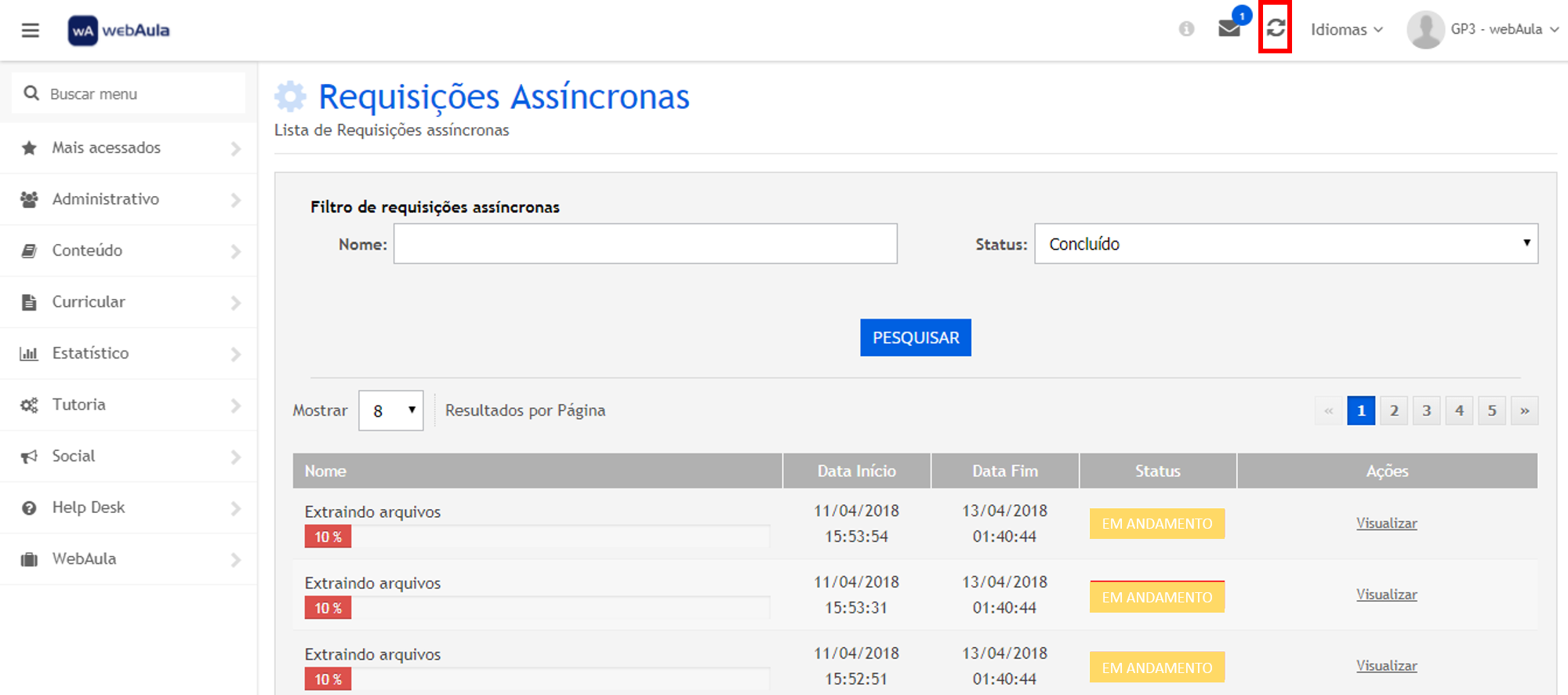The width and height of the screenshot is (1568, 695).
Task: Focus the Nome filter input field
Action: [x=644, y=244]
